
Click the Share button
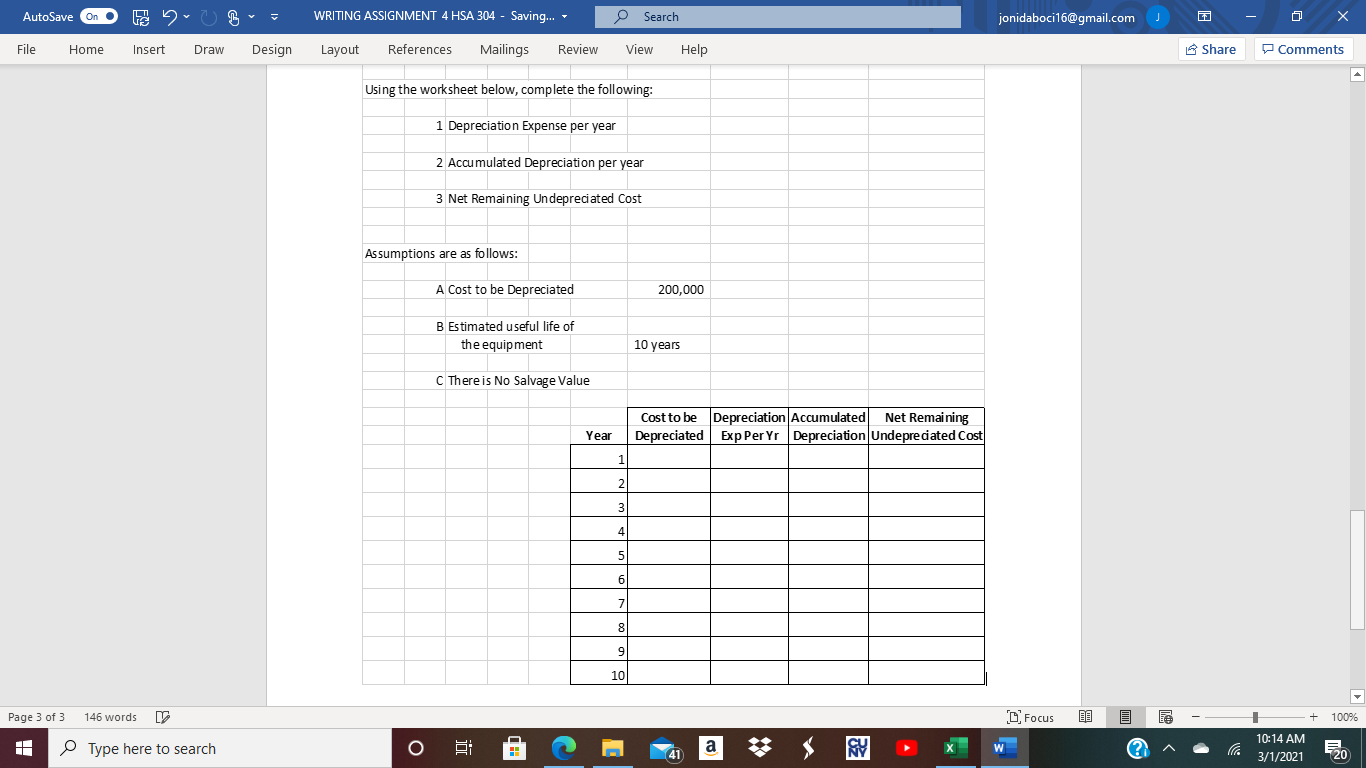[1210, 48]
